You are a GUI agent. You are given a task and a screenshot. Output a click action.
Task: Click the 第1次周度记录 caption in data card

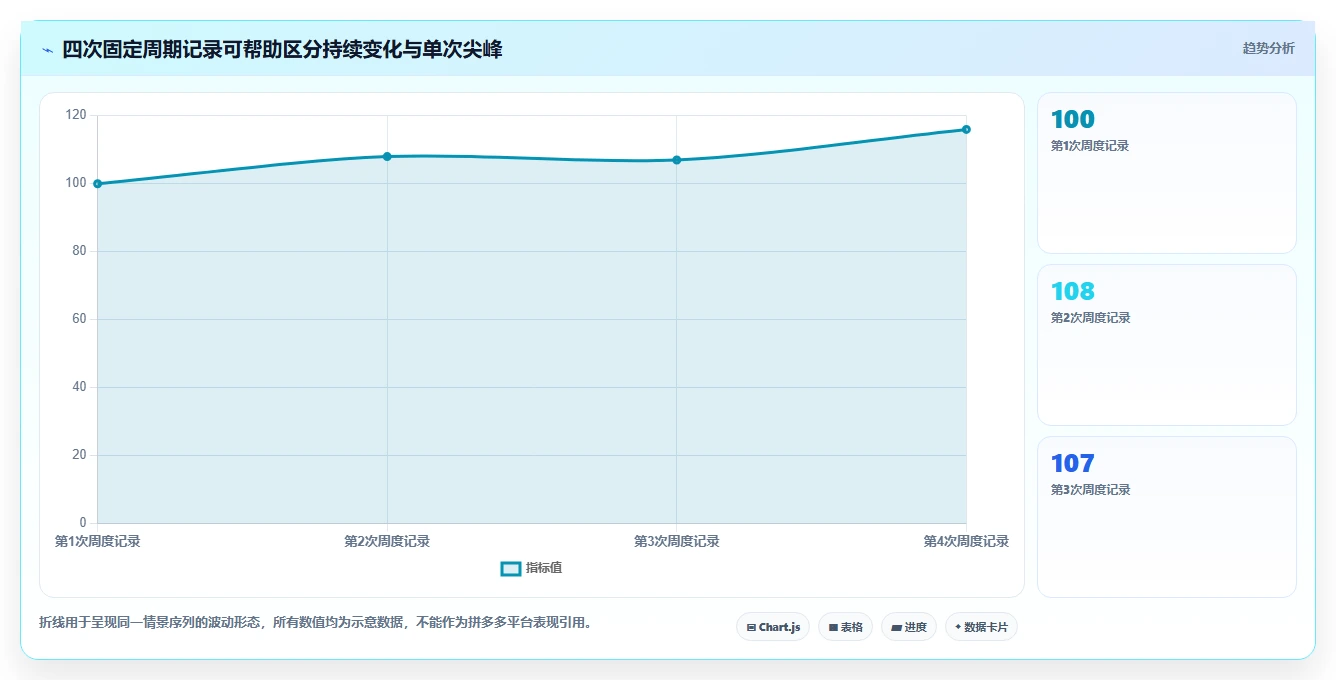click(1090, 146)
